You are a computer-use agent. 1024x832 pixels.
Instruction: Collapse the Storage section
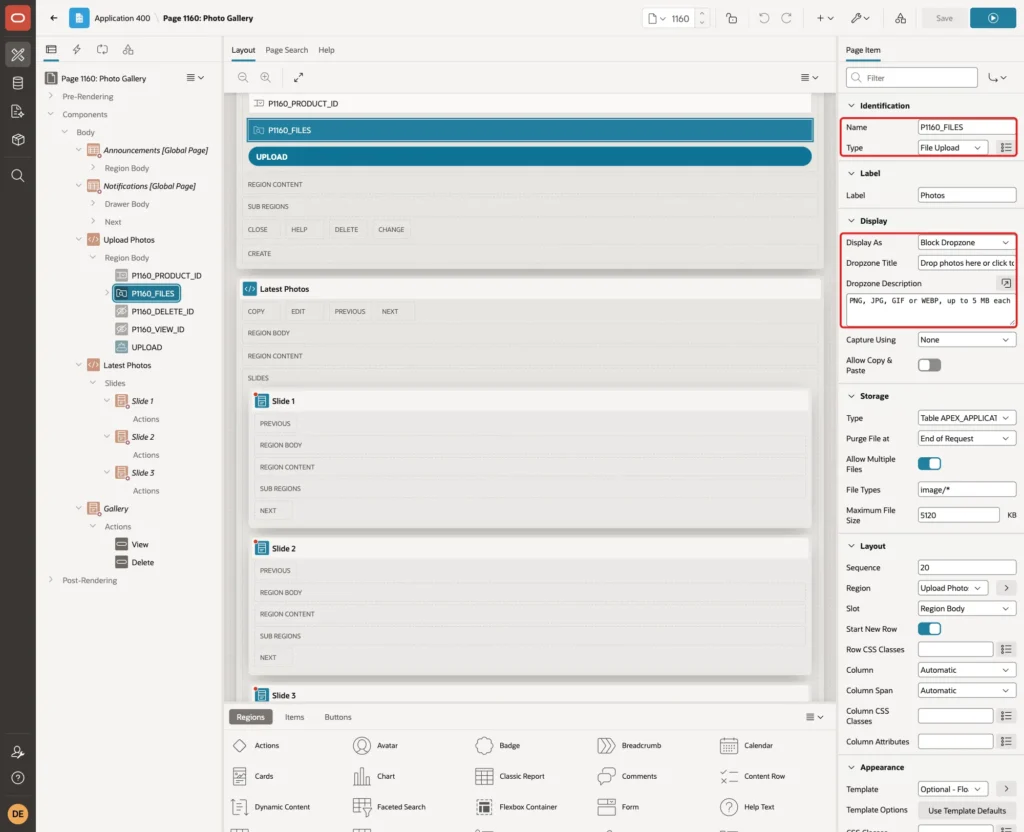(x=851, y=396)
